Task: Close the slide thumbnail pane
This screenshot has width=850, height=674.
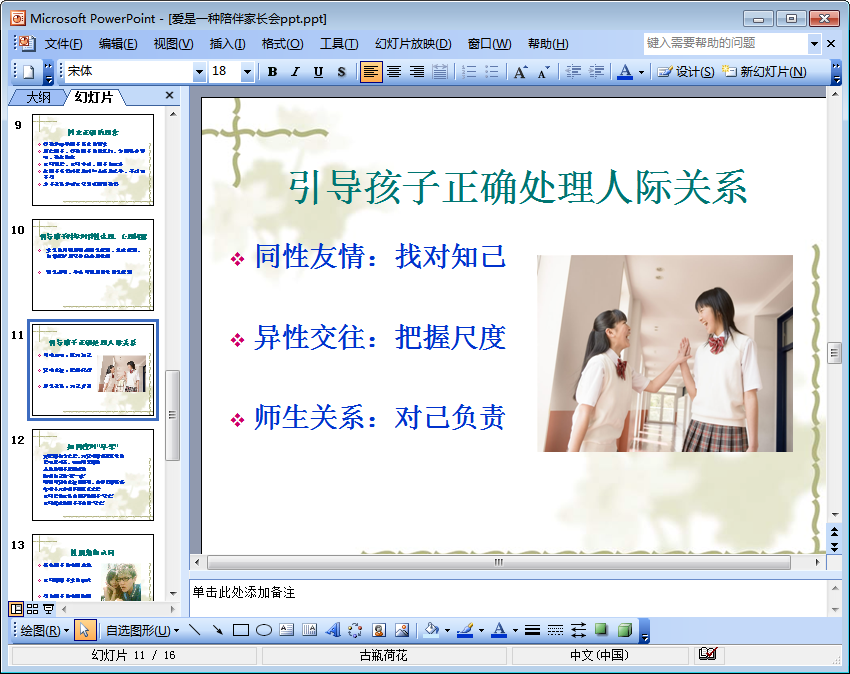Action: 169,95
